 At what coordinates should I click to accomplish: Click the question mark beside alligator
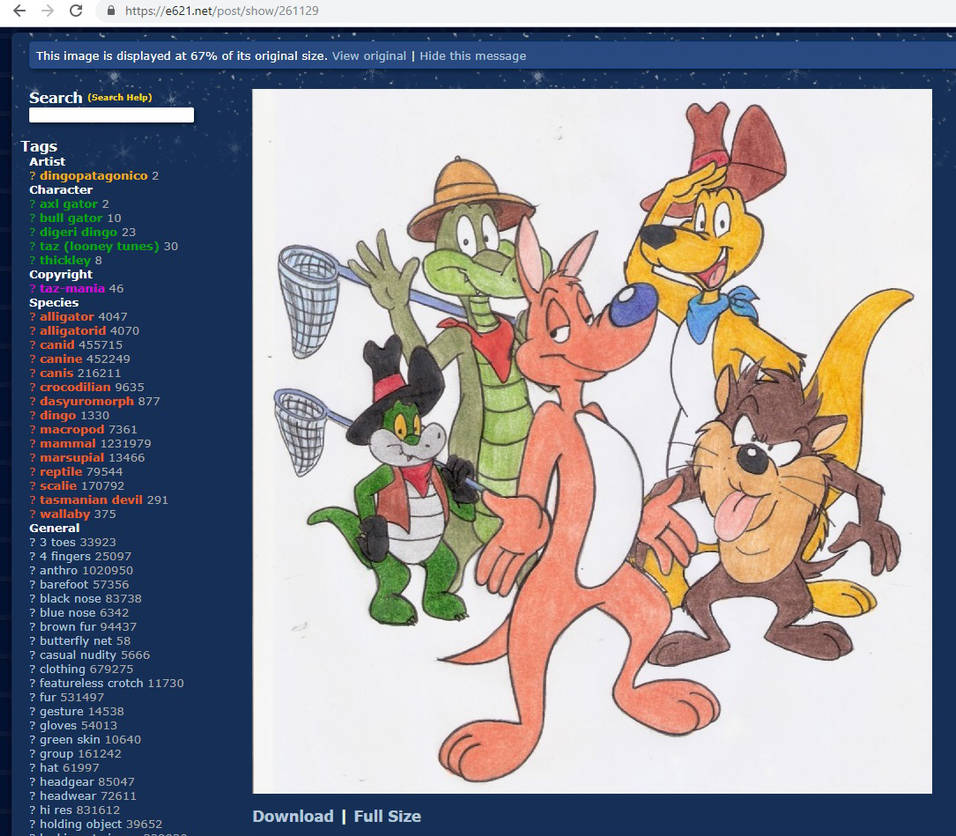pos(32,316)
